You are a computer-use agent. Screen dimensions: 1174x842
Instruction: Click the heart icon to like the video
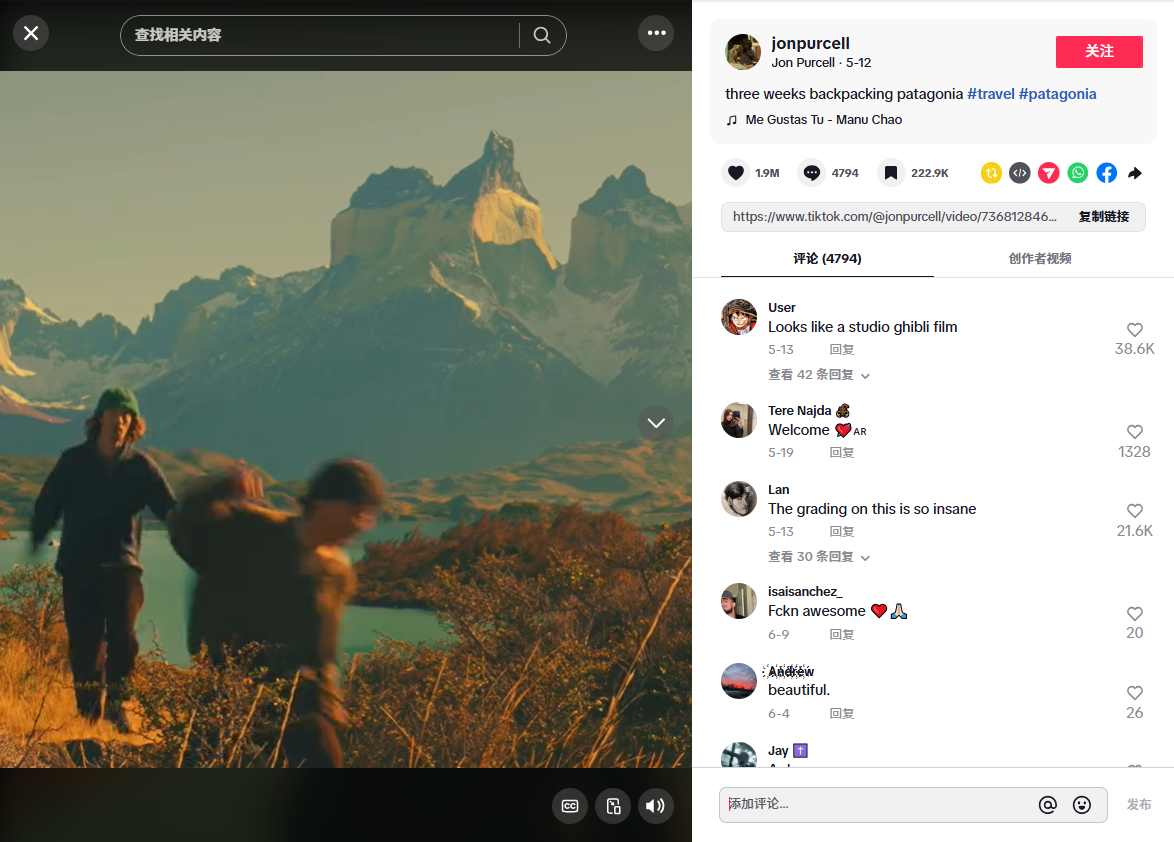tap(736, 173)
